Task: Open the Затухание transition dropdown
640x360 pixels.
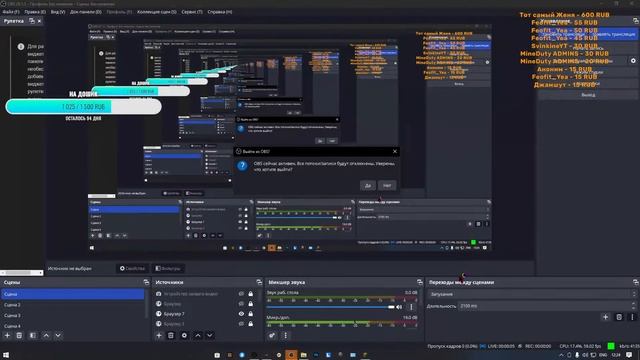Action: click(532, 294)
